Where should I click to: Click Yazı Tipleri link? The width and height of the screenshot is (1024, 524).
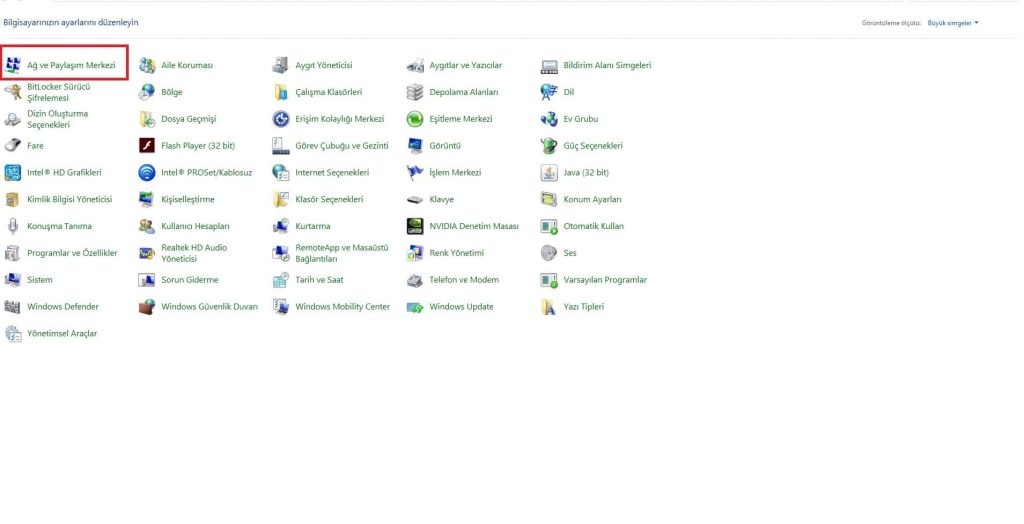pyautogui.click(x=584, y=306)
